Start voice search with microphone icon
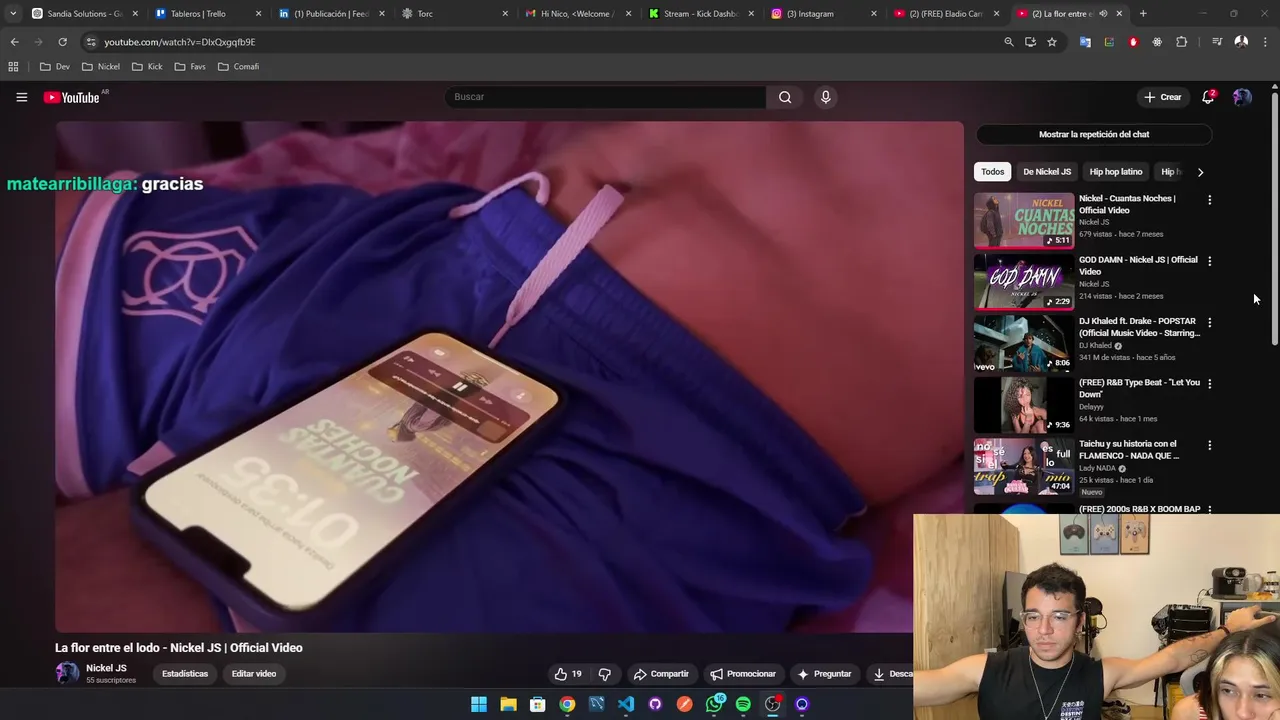Image resolution: width=1280 pixels, height=720 pixels. tap(825, 97)
